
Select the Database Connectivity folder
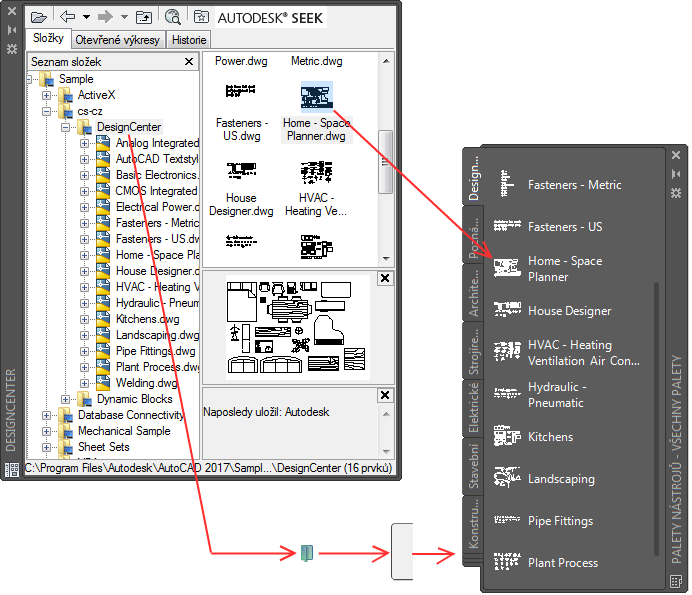(131, 415)
